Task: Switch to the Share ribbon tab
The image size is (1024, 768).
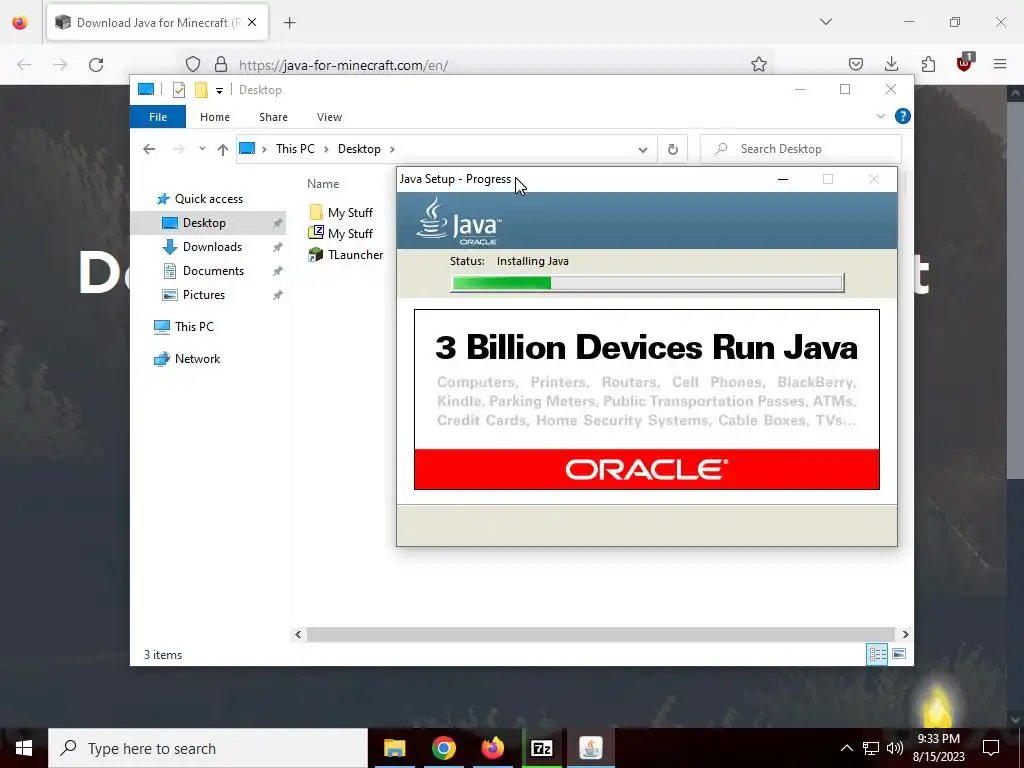Action: 273,117
